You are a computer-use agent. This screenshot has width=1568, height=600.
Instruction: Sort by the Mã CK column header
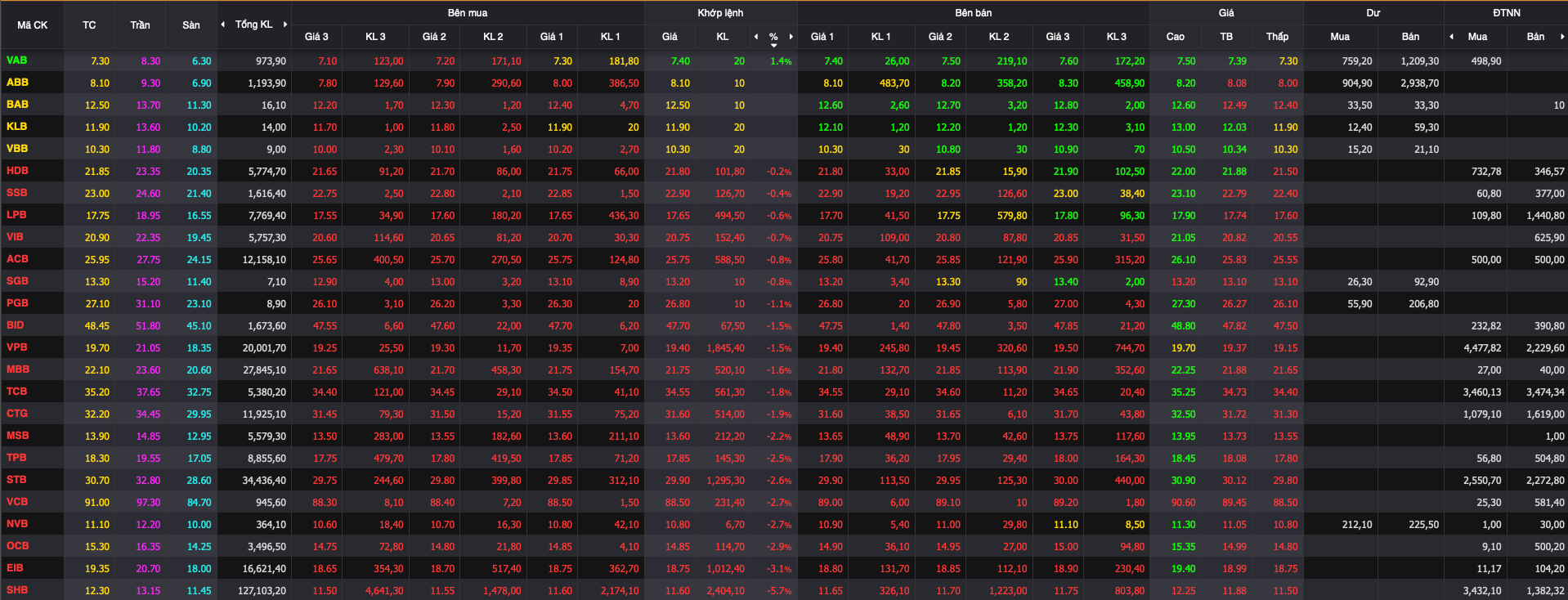point(33,25)
